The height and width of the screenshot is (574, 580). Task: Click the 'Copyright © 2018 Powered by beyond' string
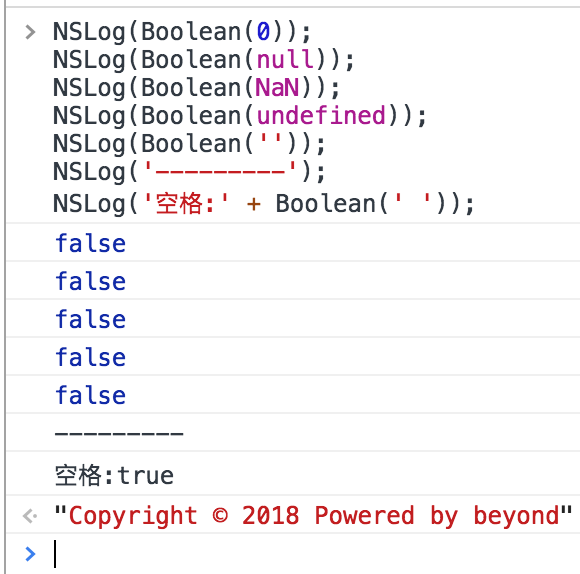313,515
